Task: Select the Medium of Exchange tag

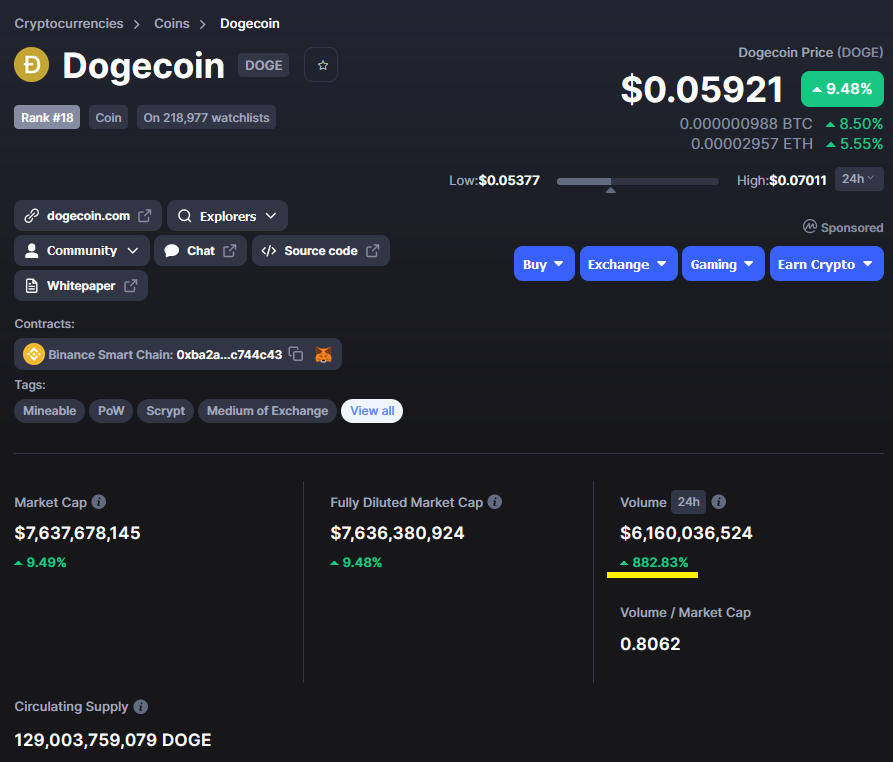Action: pos(267,411)
